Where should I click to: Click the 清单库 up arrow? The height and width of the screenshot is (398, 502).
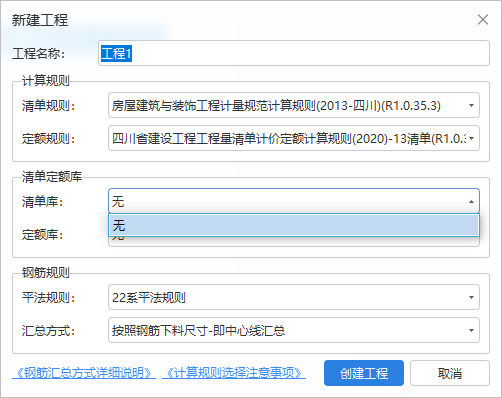(471, 201)
